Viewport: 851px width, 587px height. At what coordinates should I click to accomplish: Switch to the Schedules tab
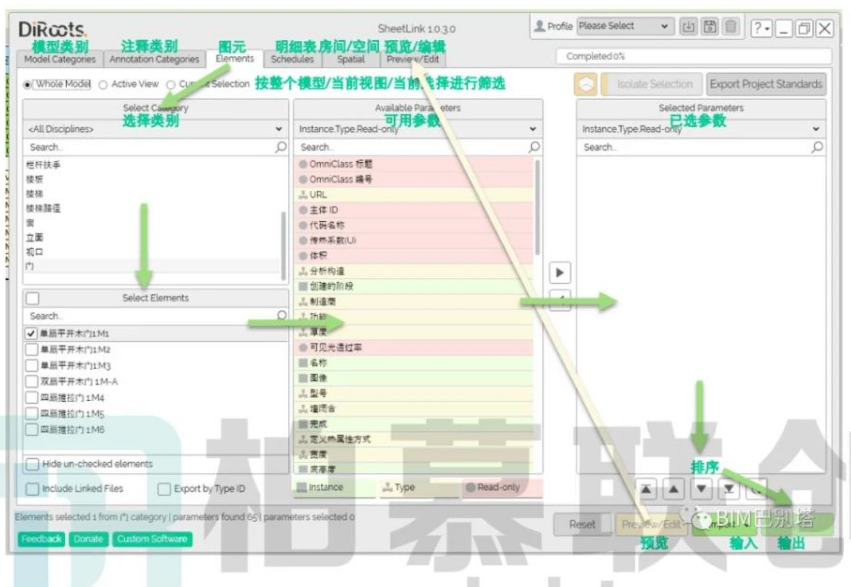(292, 59)
